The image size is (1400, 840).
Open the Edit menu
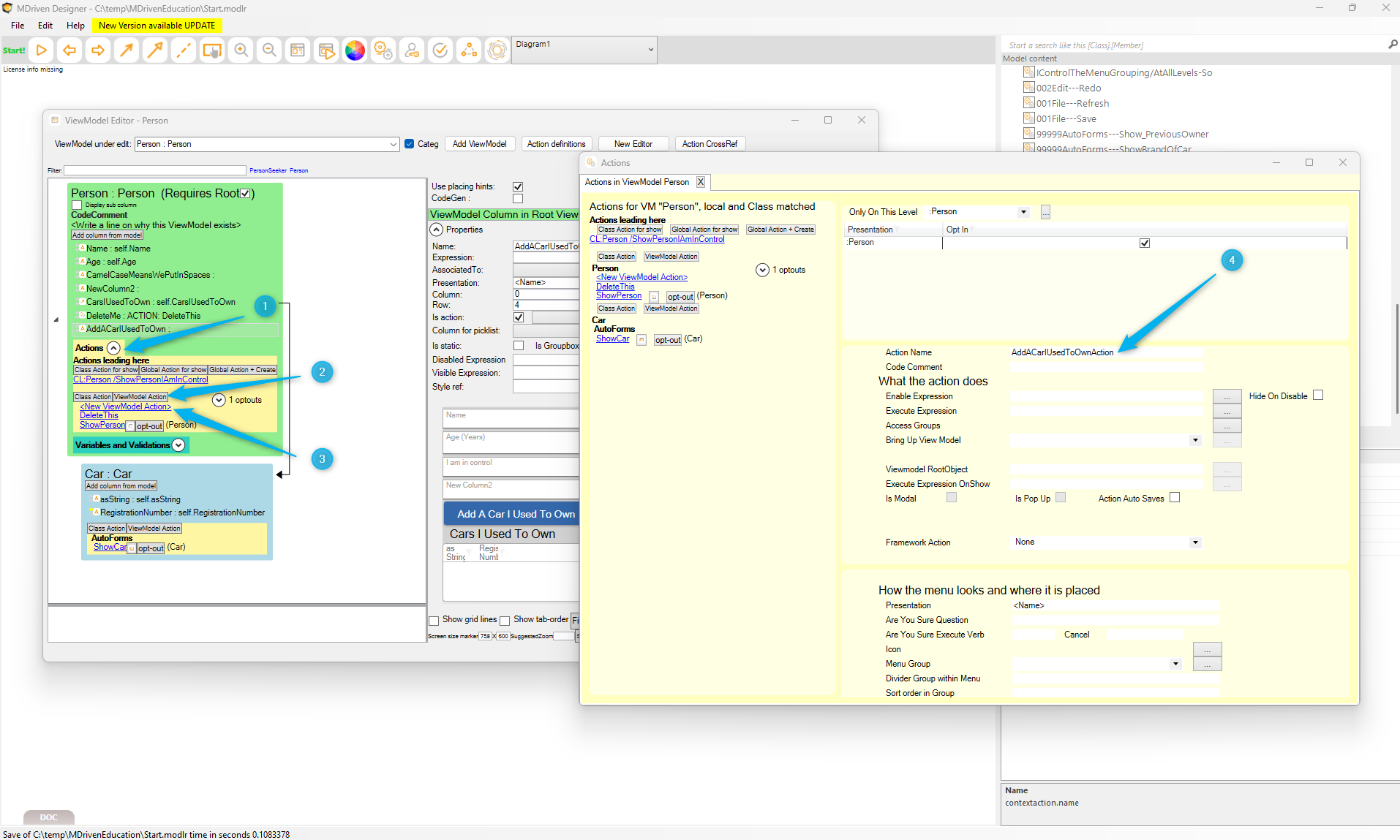pos(45,26)
